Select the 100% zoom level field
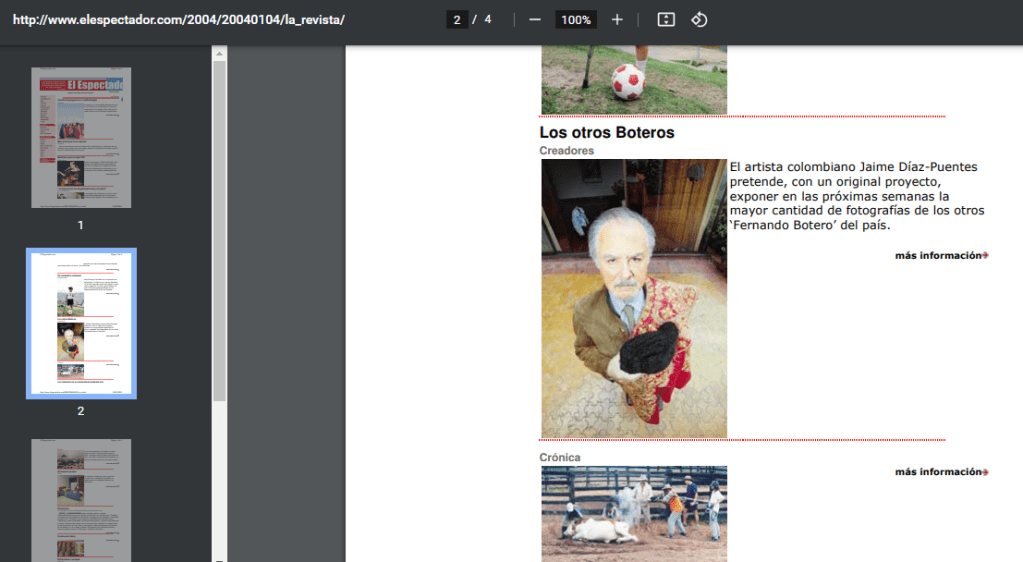The image size is (1023, 562). pyautogui.click(x=575, y=20)
